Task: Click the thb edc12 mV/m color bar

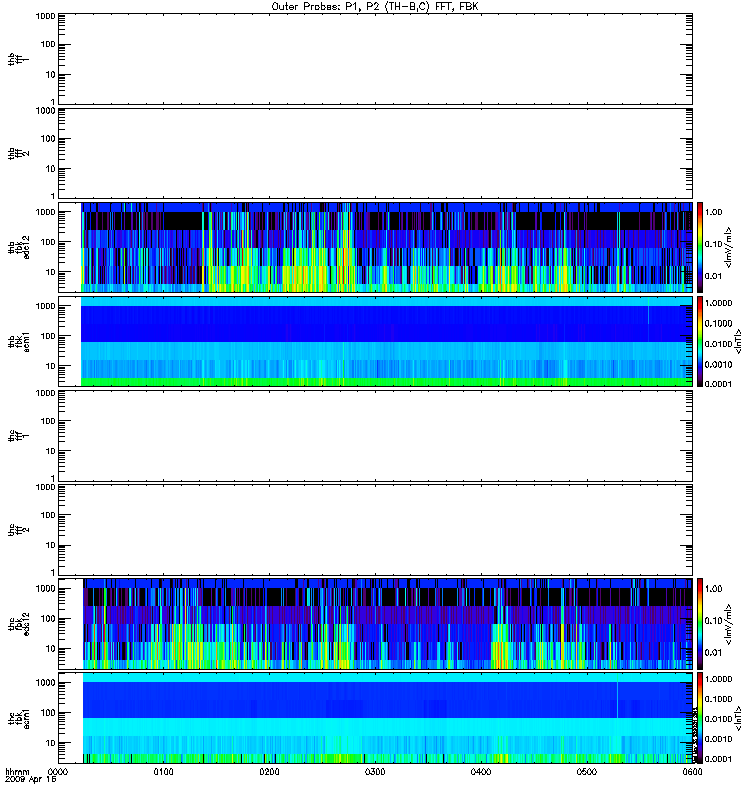Action: pos(700,247)
